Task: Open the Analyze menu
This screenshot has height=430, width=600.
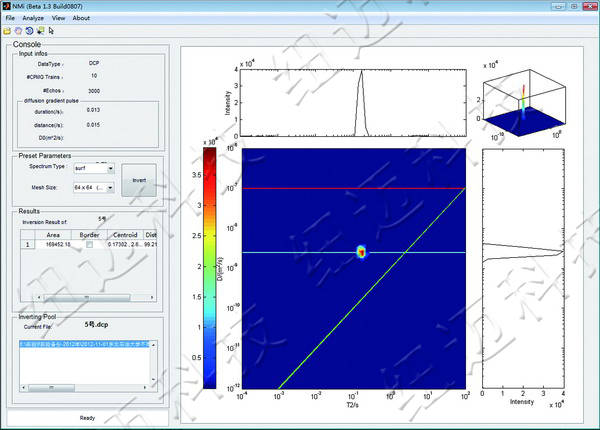Action: coord(32,18)
